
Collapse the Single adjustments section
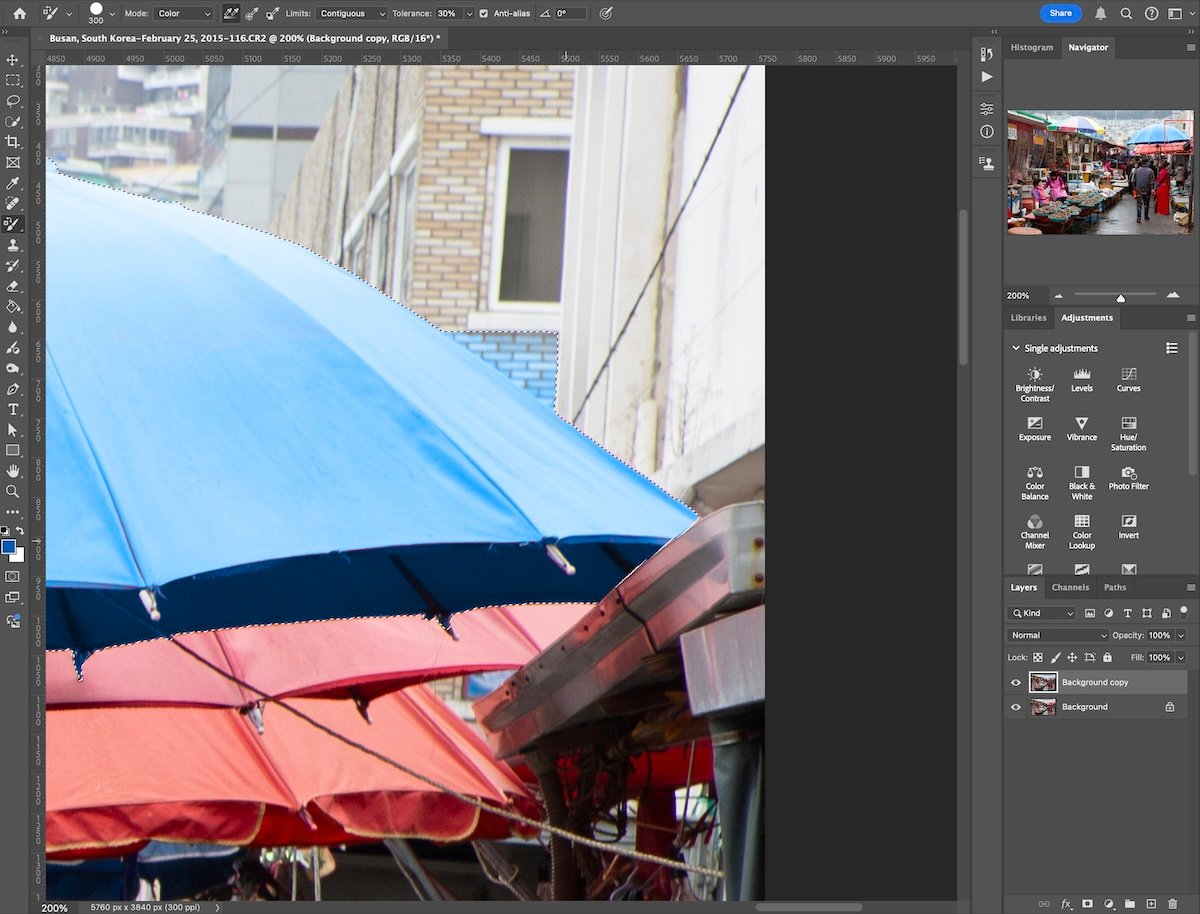1017,347
